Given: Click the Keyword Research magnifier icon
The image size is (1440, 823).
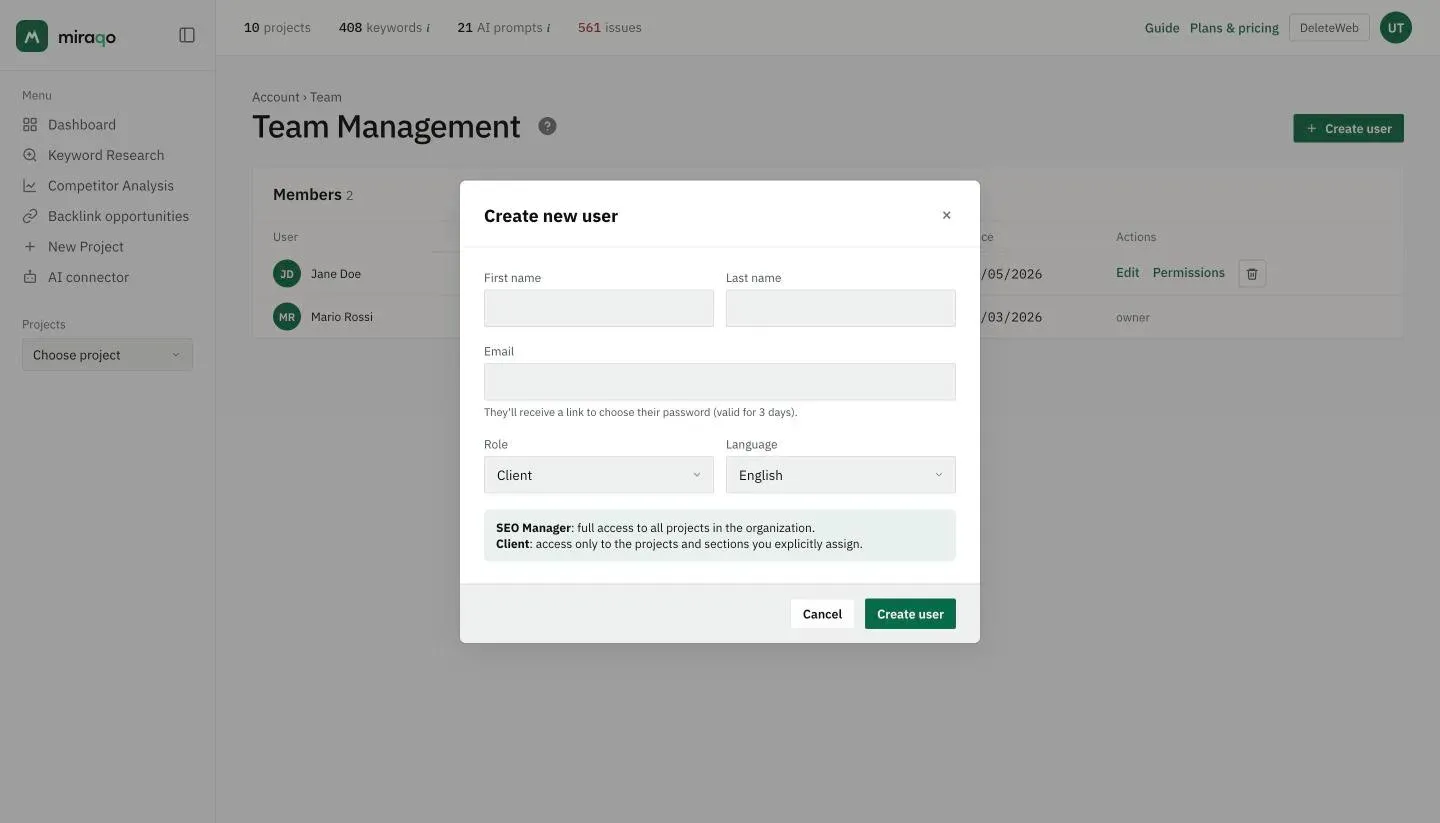Looking at the screenshot, I should coord(30,155).
